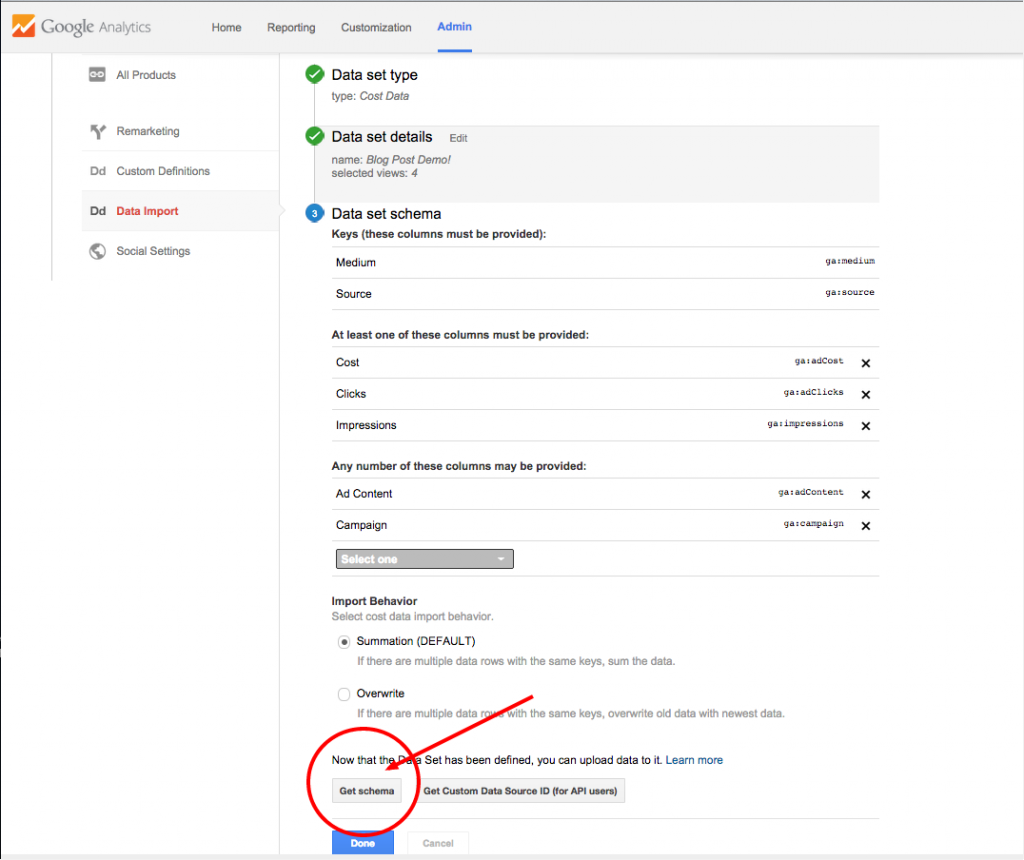This screenshot has width=1024, height=860.
Task: Click the Dd icon beside Data Import
Action: pyautogui.click(x=98, y=211)
